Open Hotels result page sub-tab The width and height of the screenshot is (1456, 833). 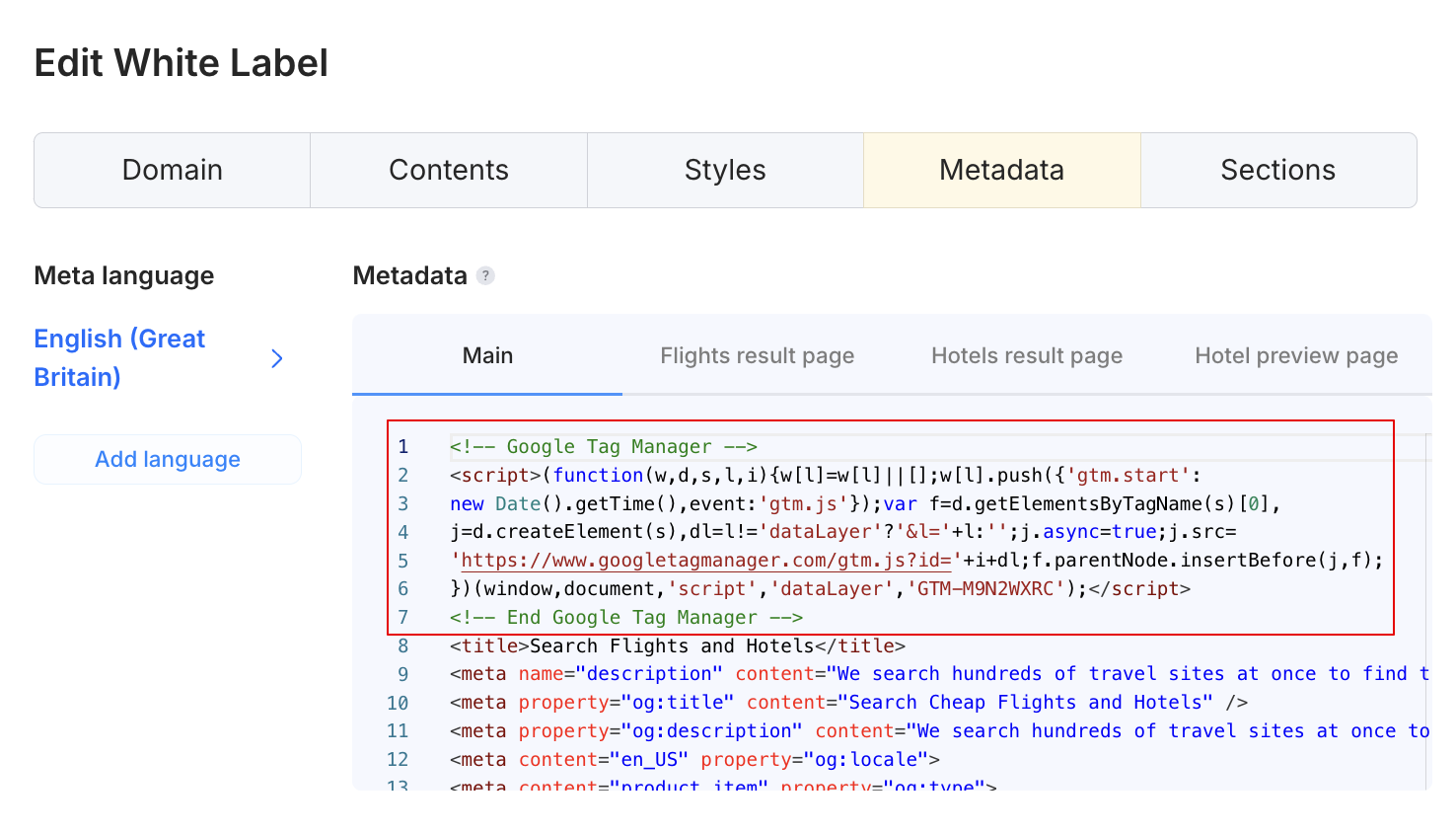(1027, 355)
